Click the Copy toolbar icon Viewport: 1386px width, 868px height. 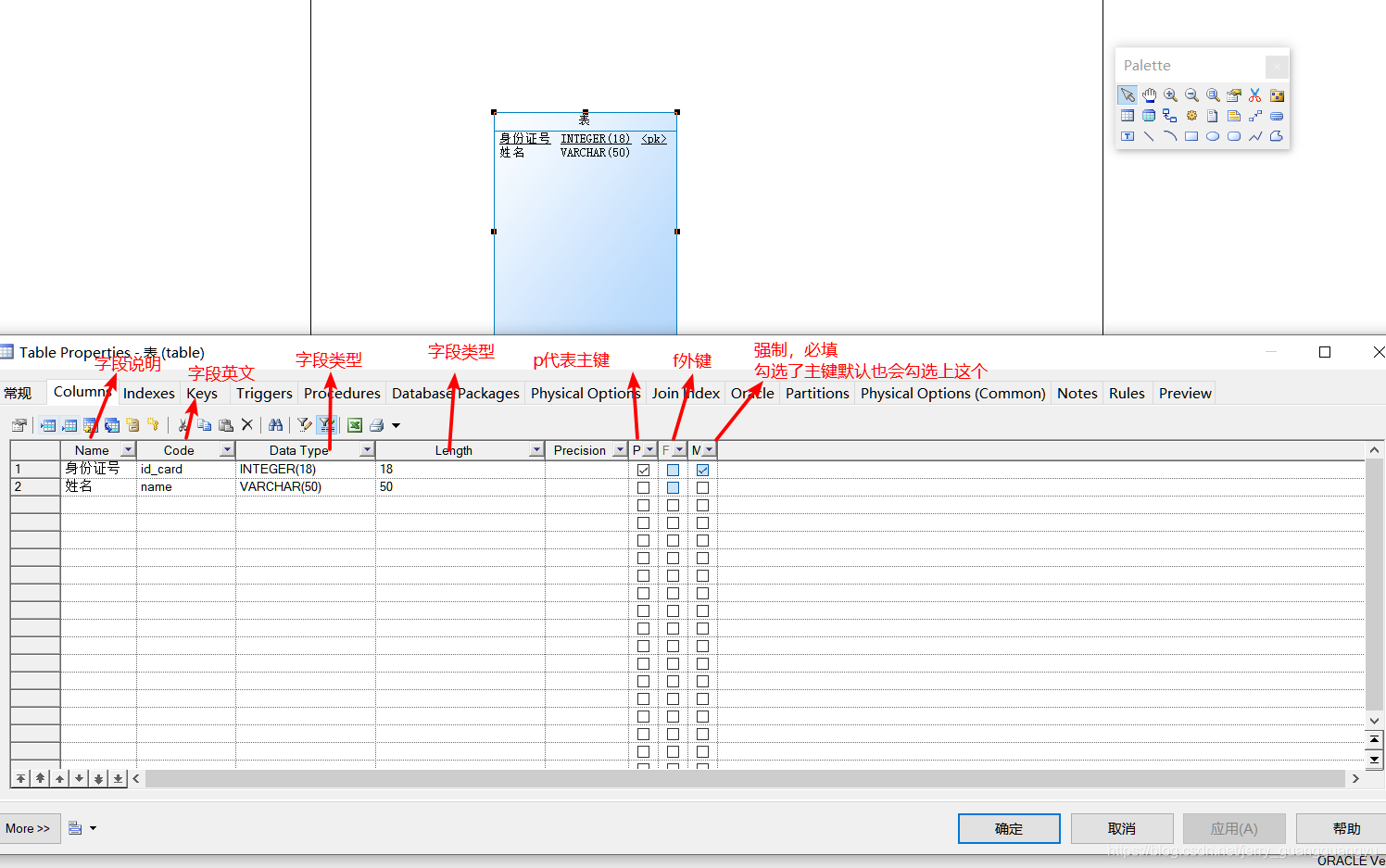point(204,425)
